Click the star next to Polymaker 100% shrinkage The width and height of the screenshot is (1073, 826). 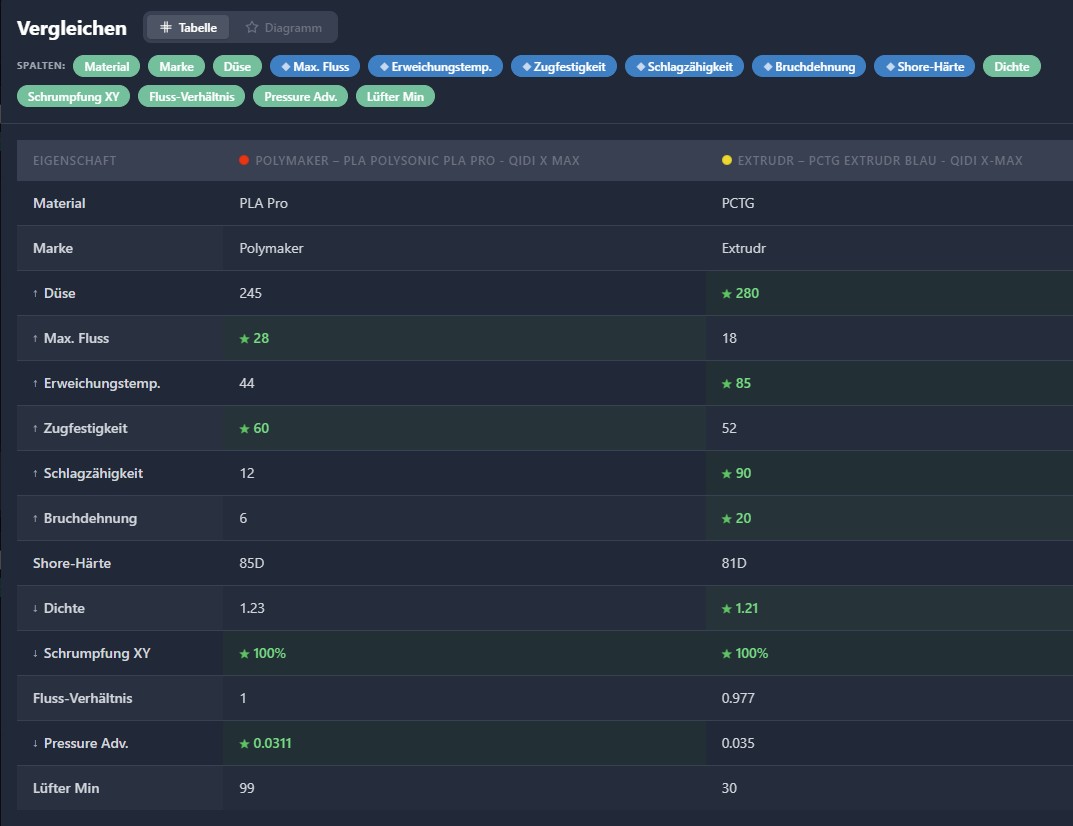(x=244, y=654)
